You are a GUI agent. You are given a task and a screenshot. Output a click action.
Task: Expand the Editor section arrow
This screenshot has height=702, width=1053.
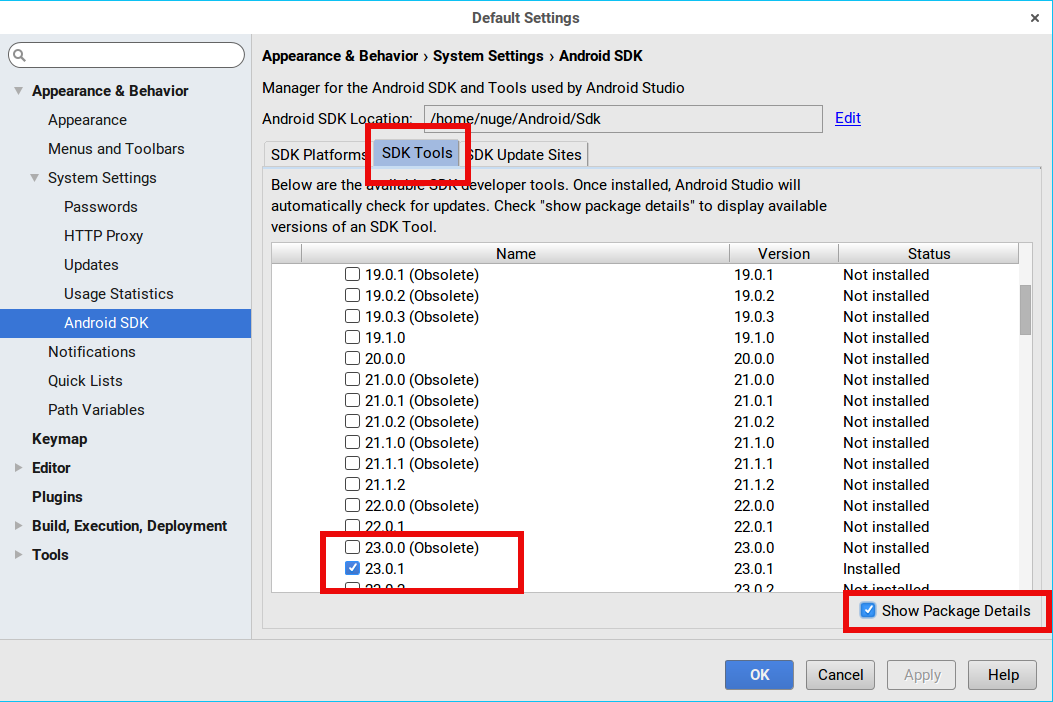(18, 468)
